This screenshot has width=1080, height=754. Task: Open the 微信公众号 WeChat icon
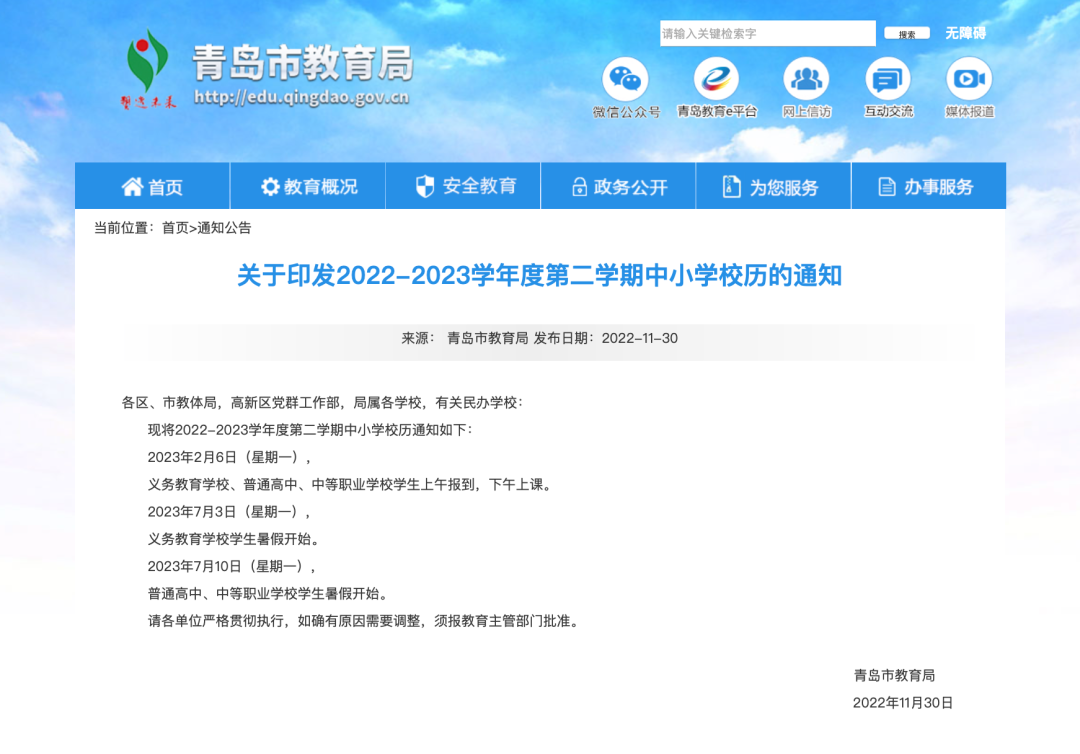pyautogui.click(x=625, y=79)
